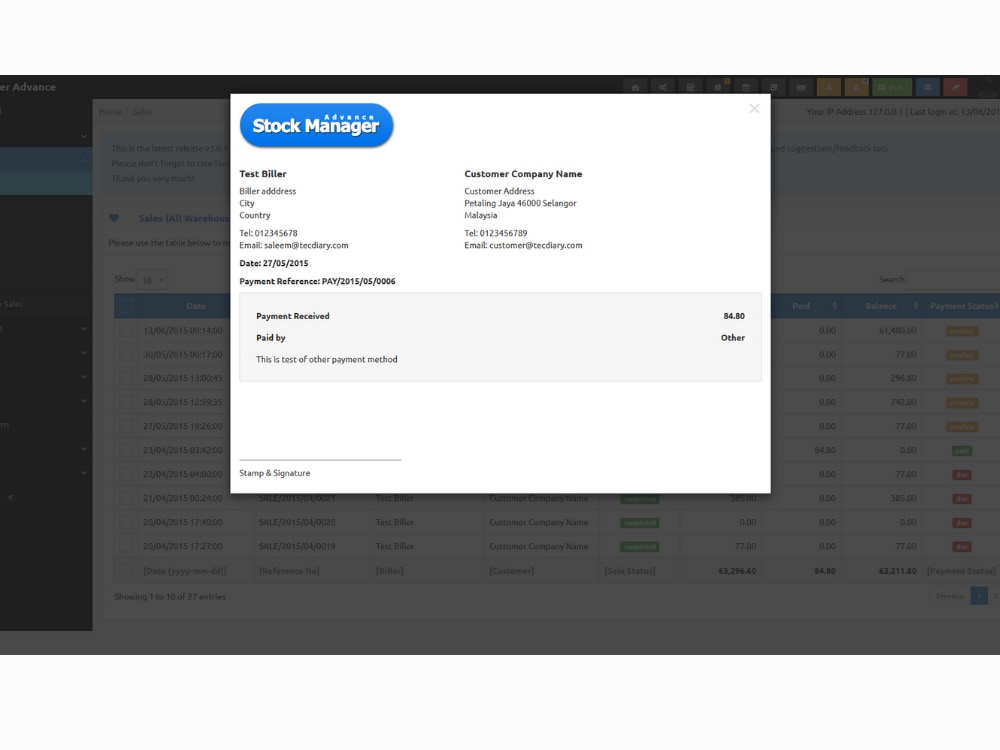Click the second yellow alert button with badge
Viewport: 1000px width, 750px height.
click(856, 87)
